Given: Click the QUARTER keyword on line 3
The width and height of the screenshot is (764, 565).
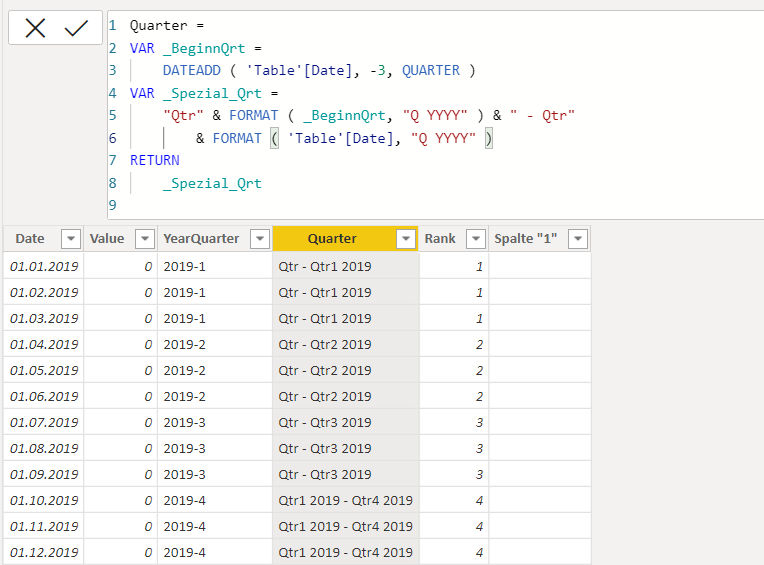Looking at the screenshot, I should pyautogui.click(x=431, y=71).
